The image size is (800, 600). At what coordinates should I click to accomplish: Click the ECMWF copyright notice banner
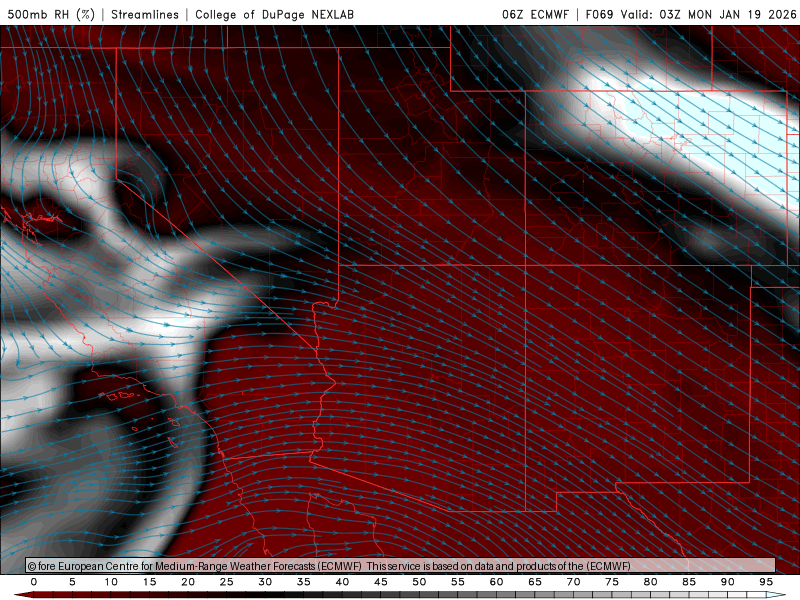[401, 566]
